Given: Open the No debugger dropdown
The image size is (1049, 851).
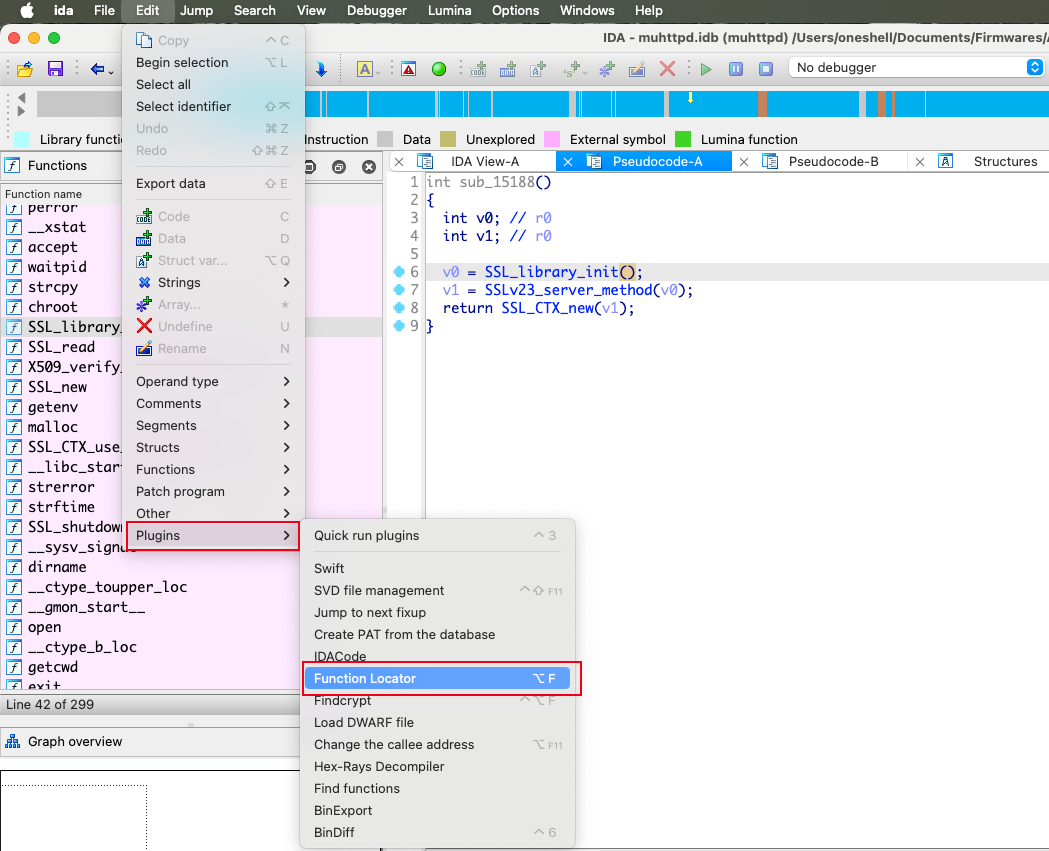Looking at the screenshot, I should pos(916,68).
